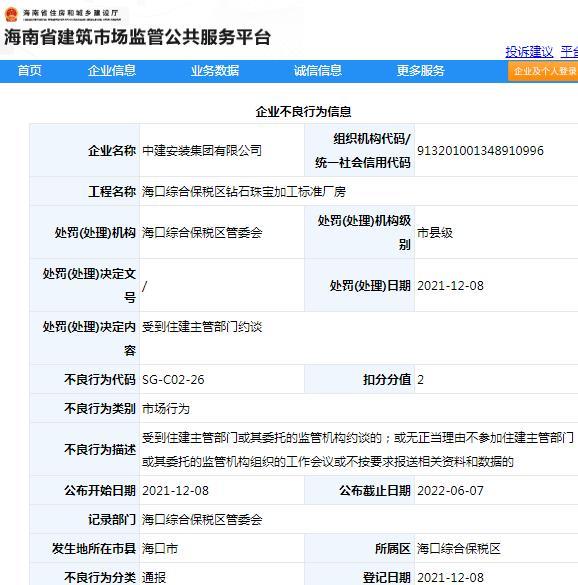This screenshot has height=585, width=578.
Task: Click the 处罚(处理)决定文号 slash value
Action: (x=144, y=286)
